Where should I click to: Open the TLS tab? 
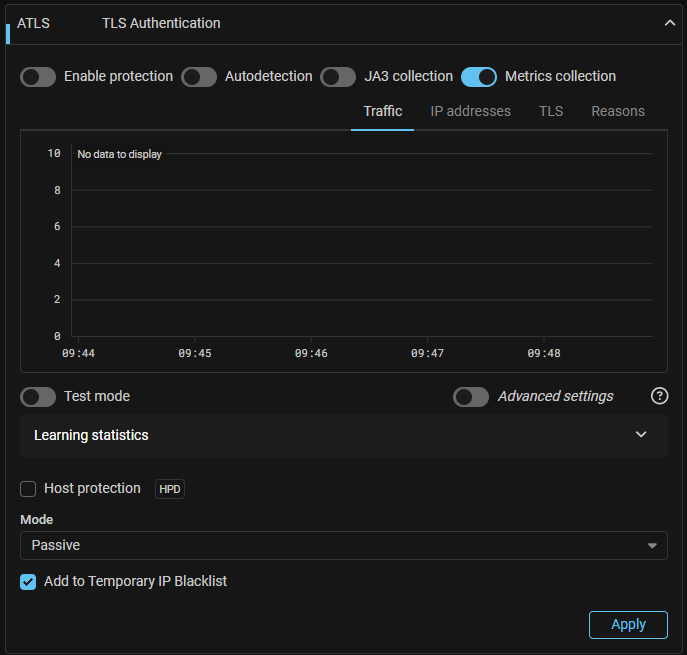(x=551, y=111)
